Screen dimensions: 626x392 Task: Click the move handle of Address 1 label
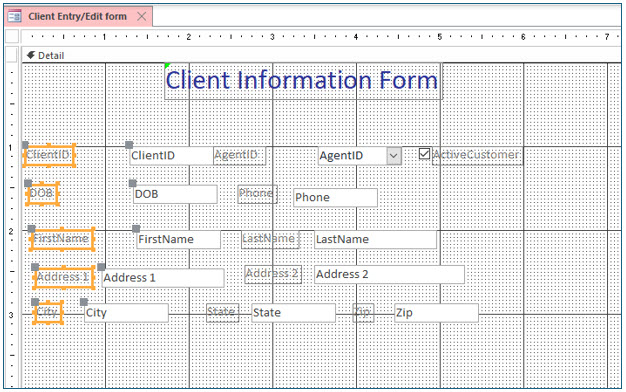35,267
